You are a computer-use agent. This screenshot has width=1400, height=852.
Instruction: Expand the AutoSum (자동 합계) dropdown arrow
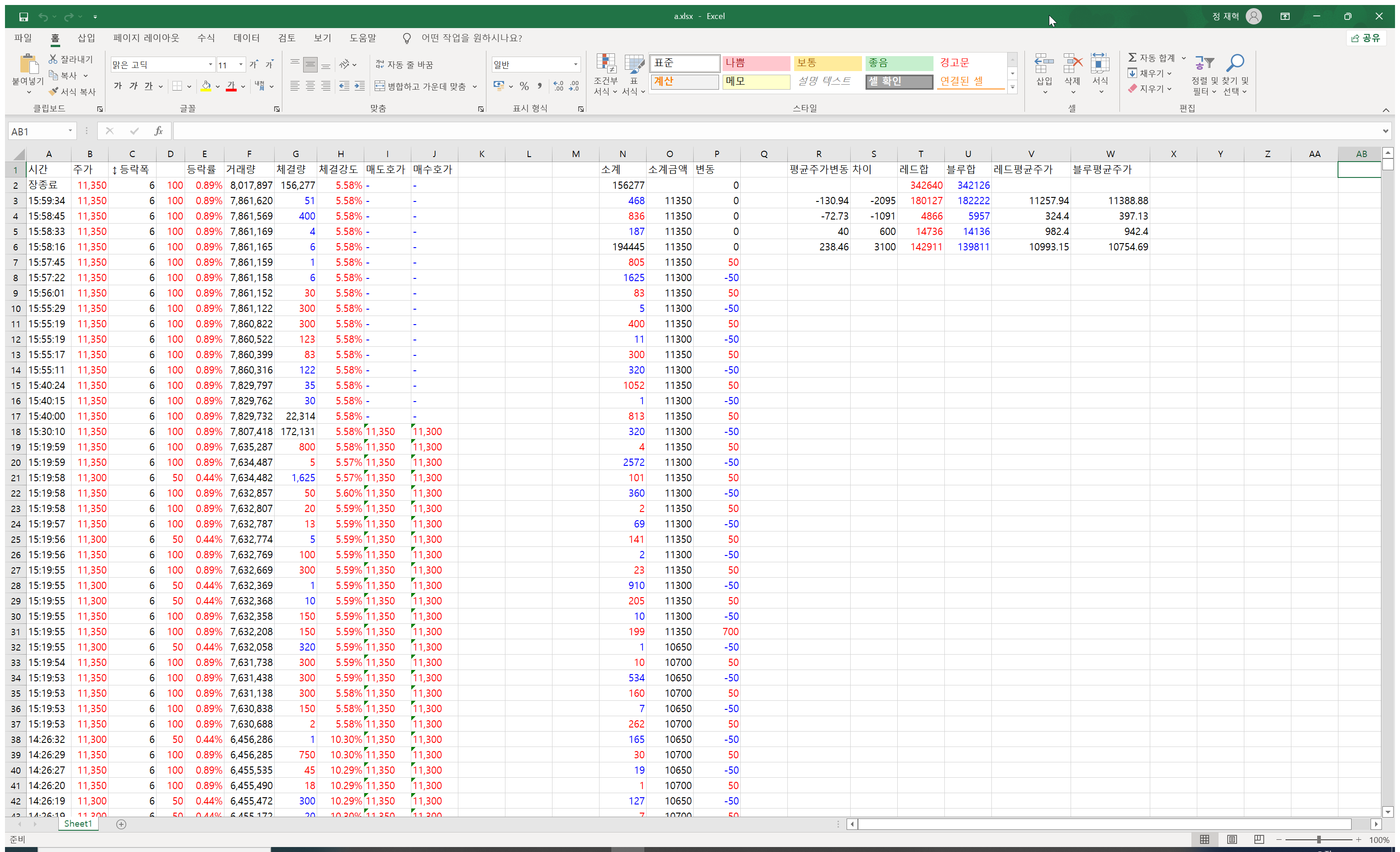point(1184,58)
